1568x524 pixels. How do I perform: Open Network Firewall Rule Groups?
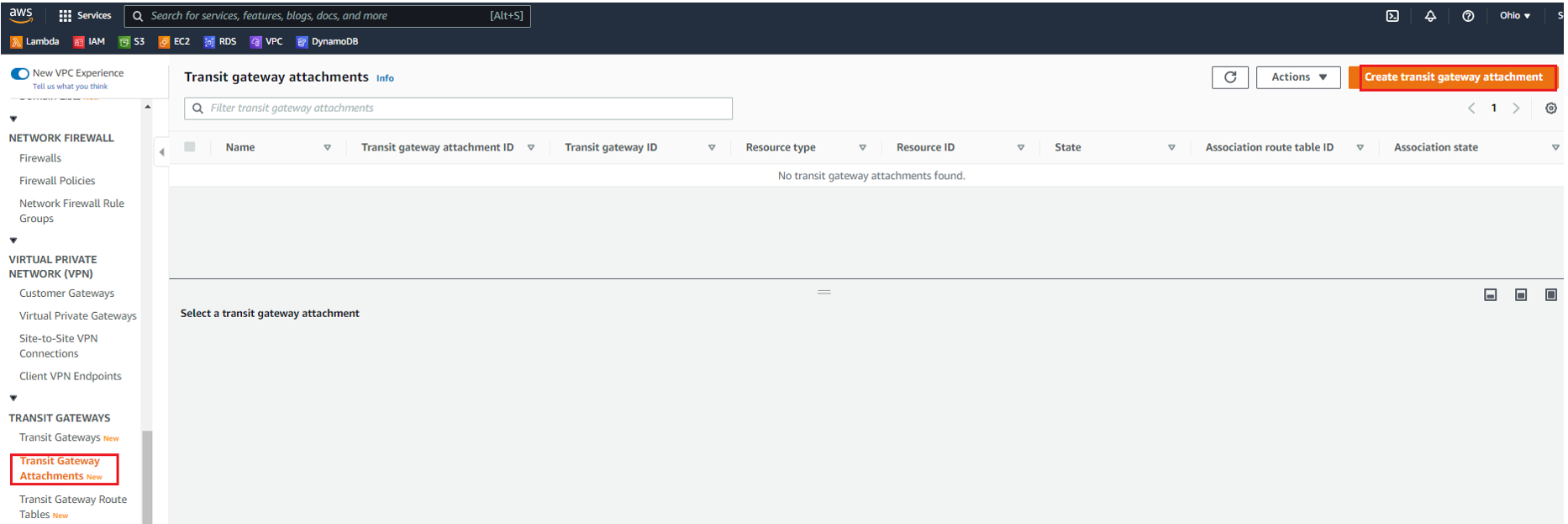pyautogui.click(x=71, y=211)
